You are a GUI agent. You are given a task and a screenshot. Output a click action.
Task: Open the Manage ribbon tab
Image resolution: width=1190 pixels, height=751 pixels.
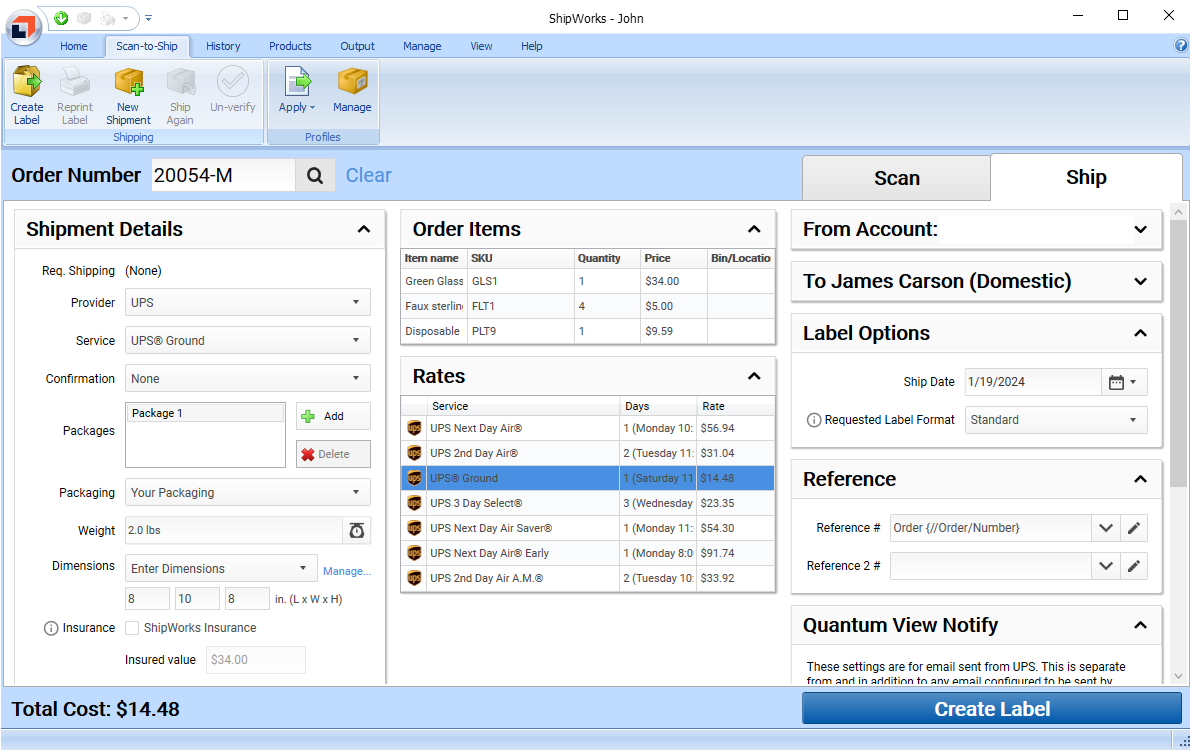422,46
